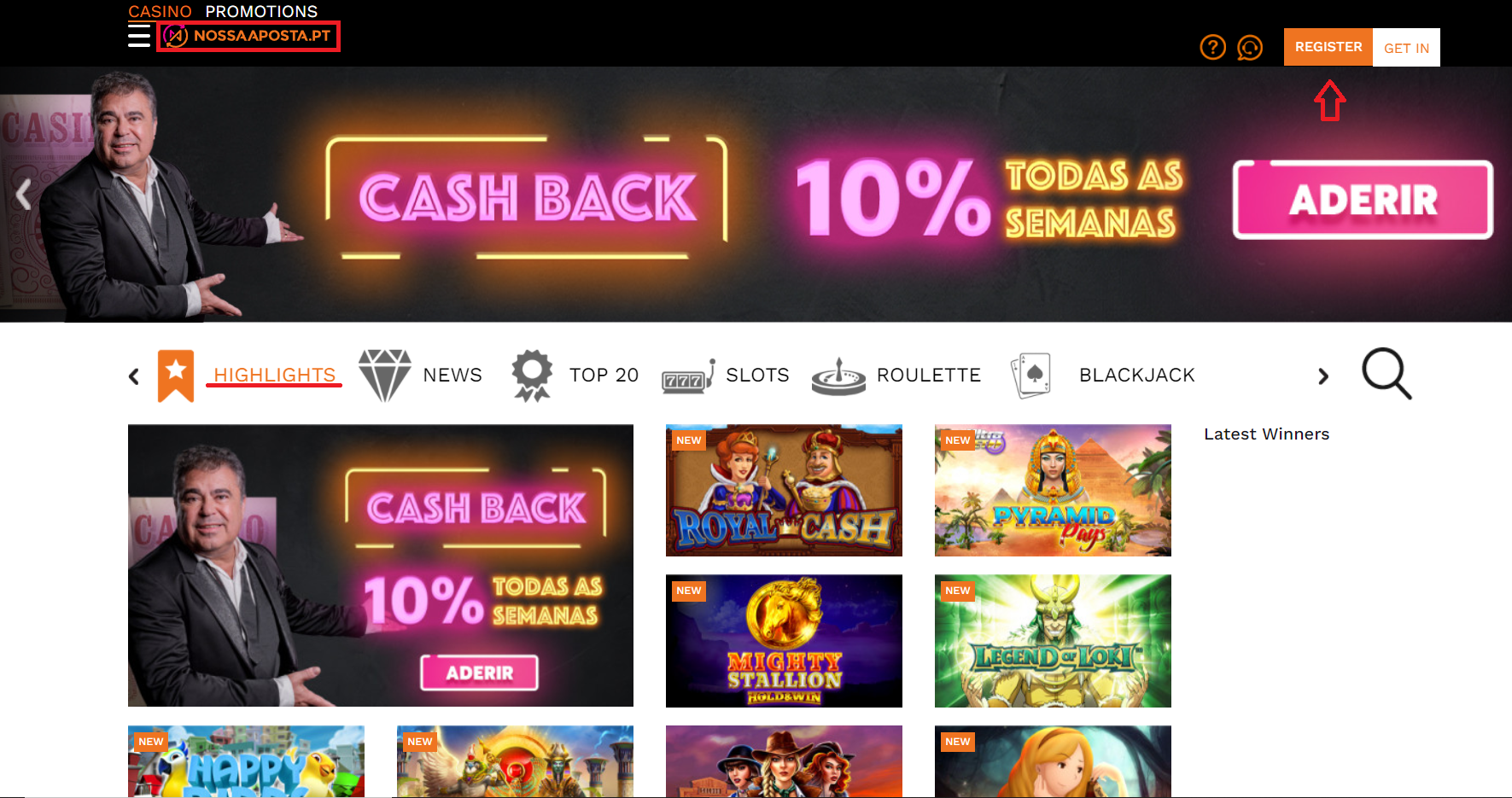Click the roulette wheel icon
The height and width of the screenshot is (798, 1512).
point(838,376)
